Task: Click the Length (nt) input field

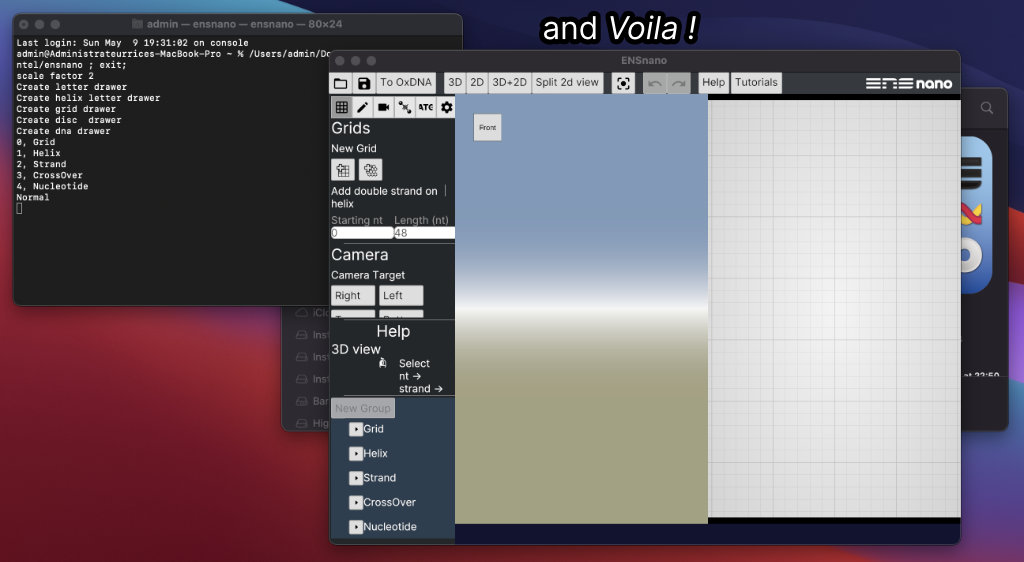Action: [x=424, y=233]
